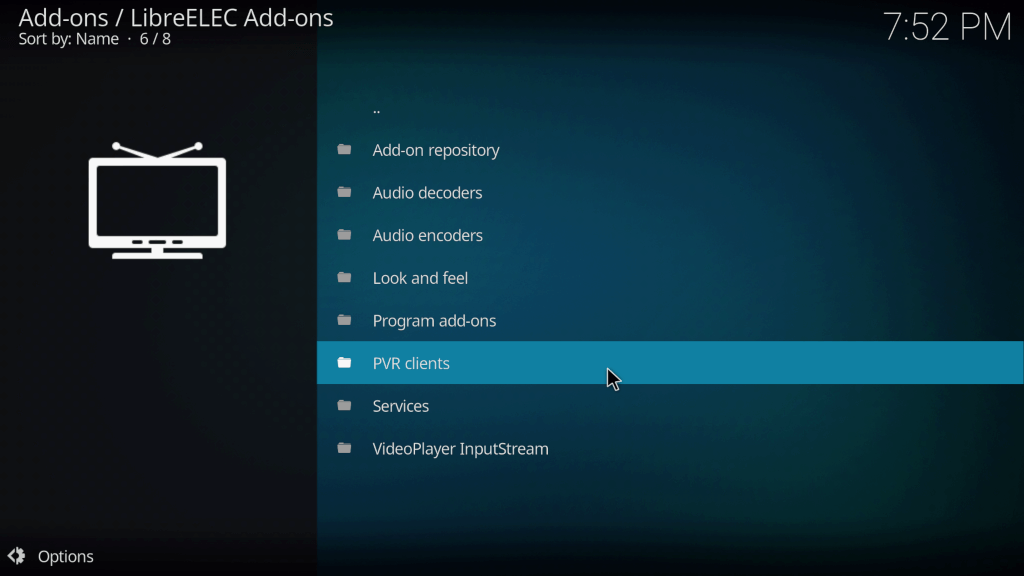Click the folder icon next to Program add-ons
1024x576 pixels.
pyautogui.click(x=344, y=320)
